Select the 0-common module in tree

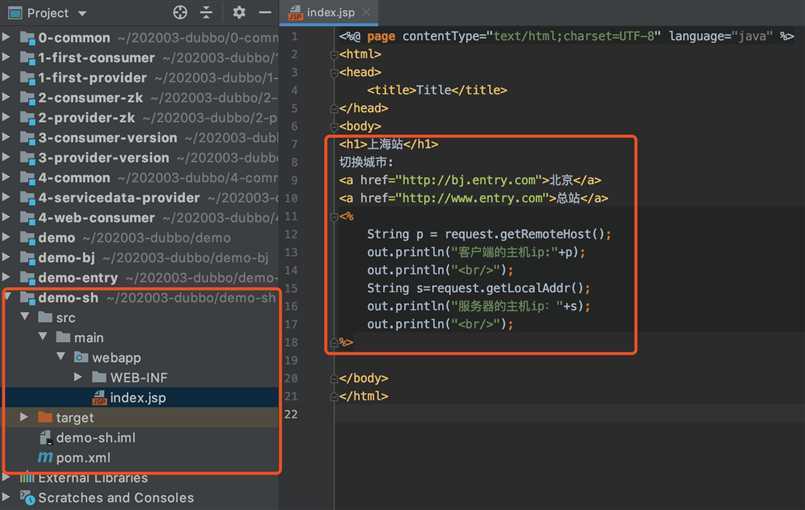click(x=73, y=37)
